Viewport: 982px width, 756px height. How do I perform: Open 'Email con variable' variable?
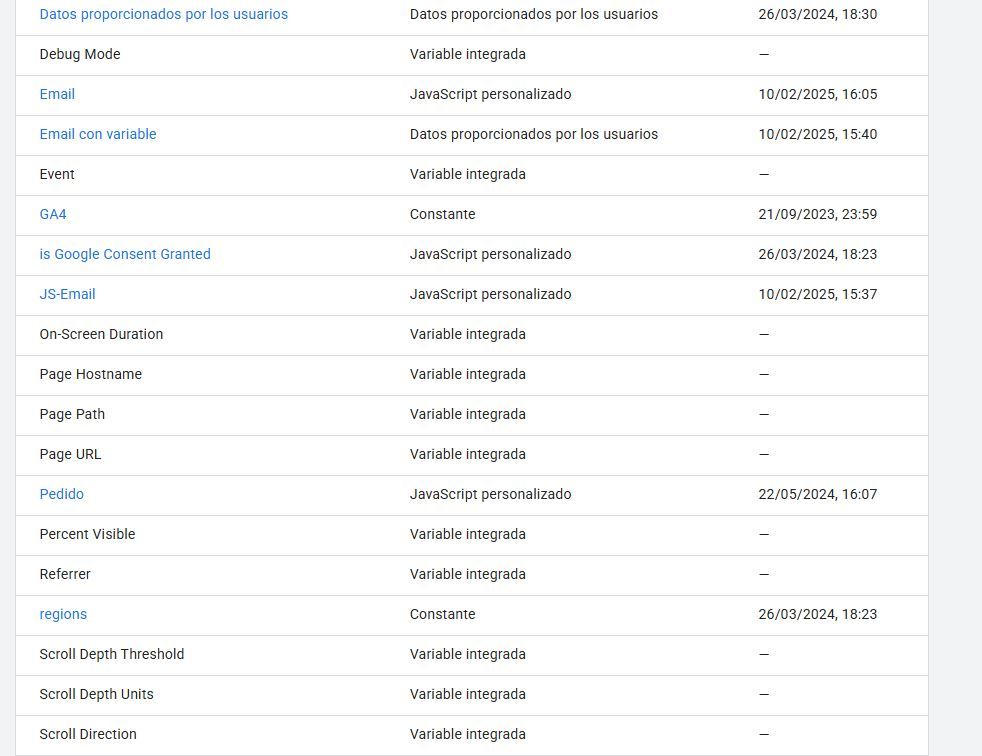pyautogui.click(x=98, y=135)
